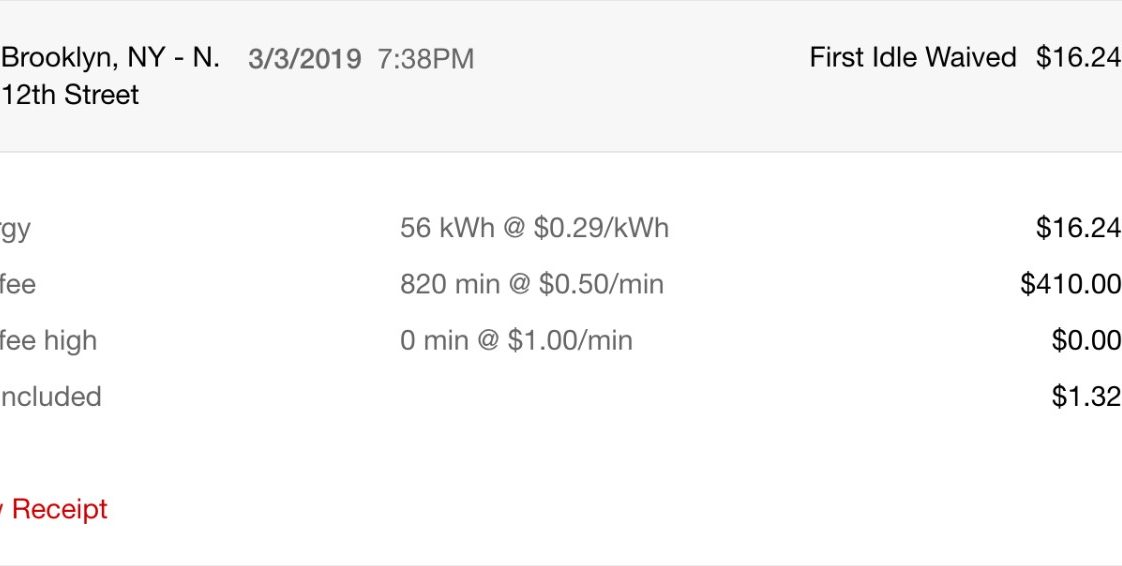Click the $1.32 tax included amount
Image resolution: width=1122 pixels, height=566 pixels.
1086,396
